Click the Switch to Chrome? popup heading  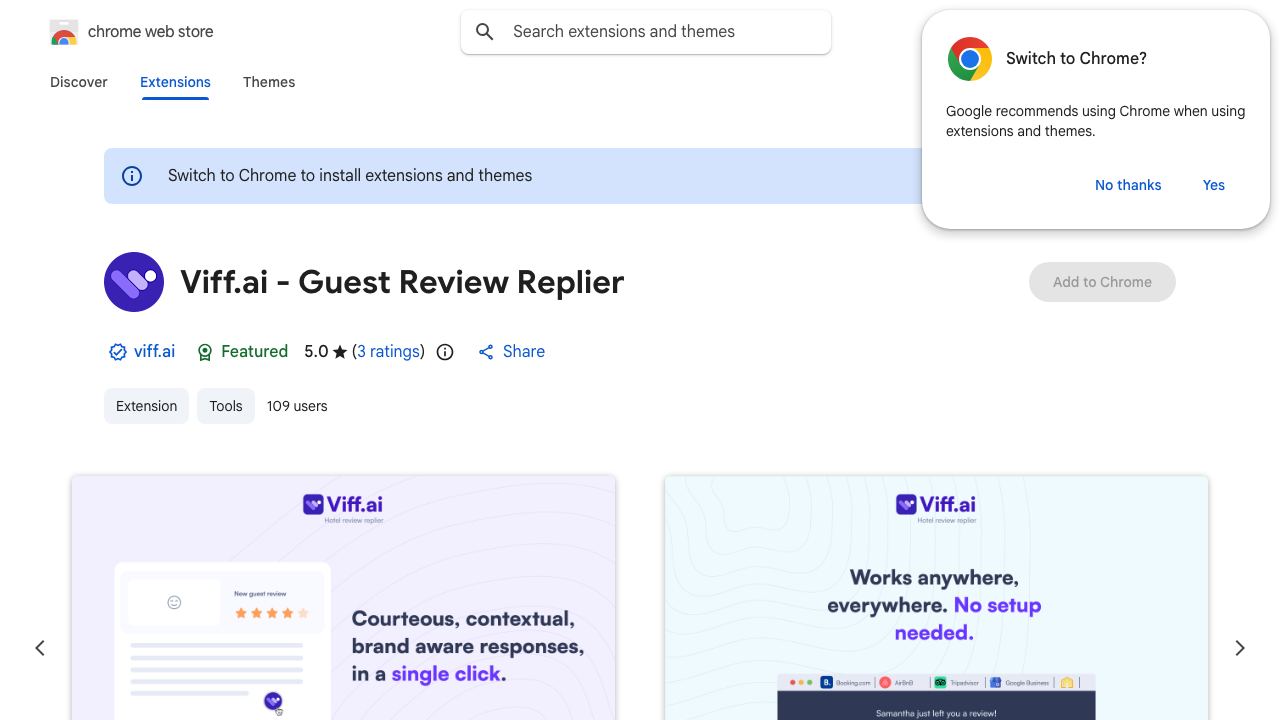(x=1076, y=59)
